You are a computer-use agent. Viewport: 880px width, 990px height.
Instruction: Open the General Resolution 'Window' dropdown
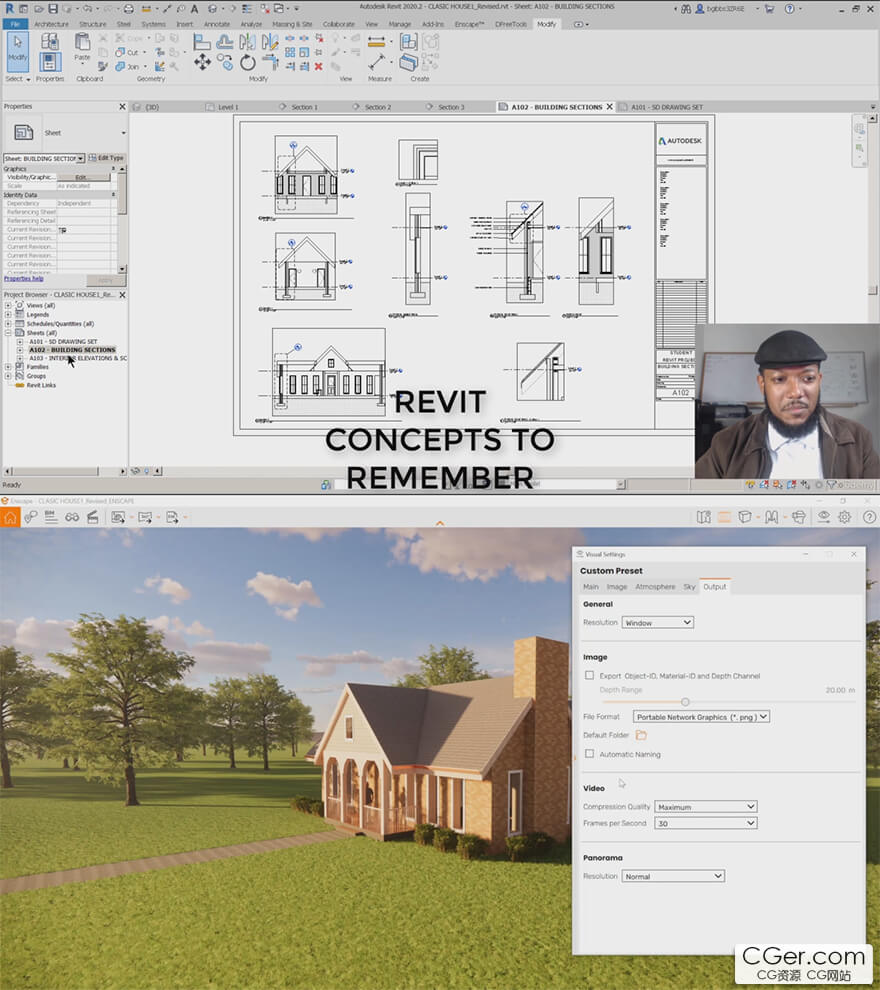tap(658, 623)
